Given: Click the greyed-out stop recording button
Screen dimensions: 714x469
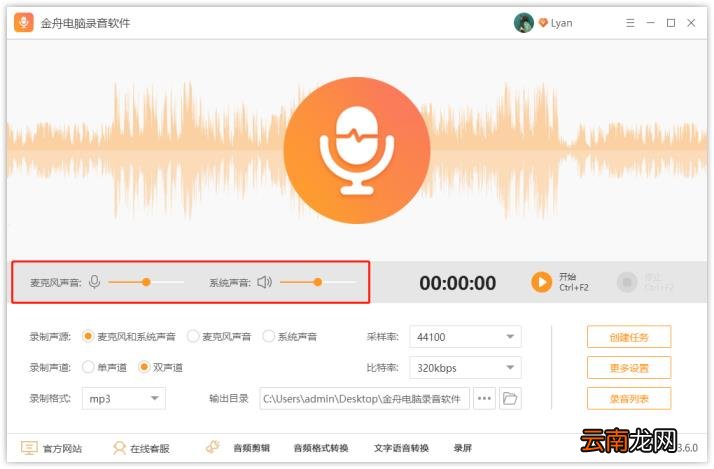Looking at the screenshot, I should click(627, 282).
